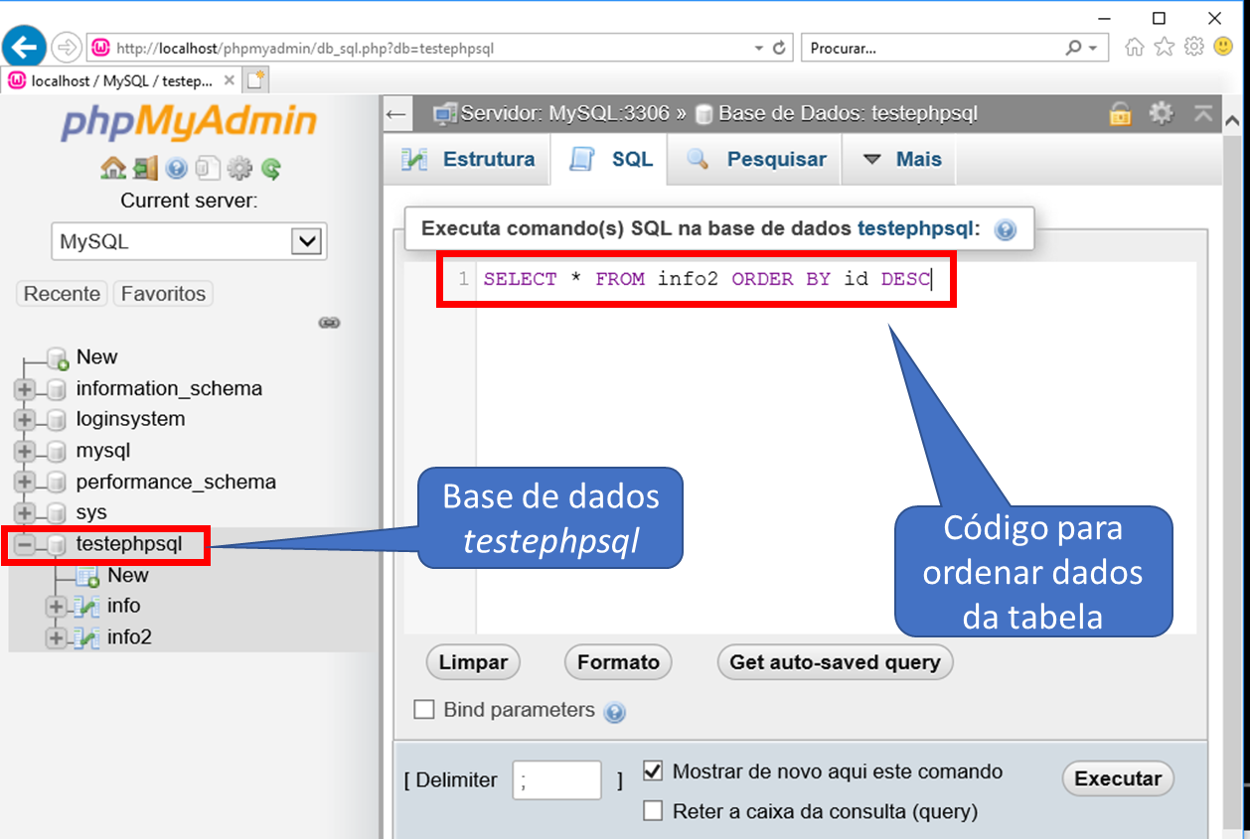
Task: Uncheck Mostrar de novo aqui este comando
Action: click(653, 772)
